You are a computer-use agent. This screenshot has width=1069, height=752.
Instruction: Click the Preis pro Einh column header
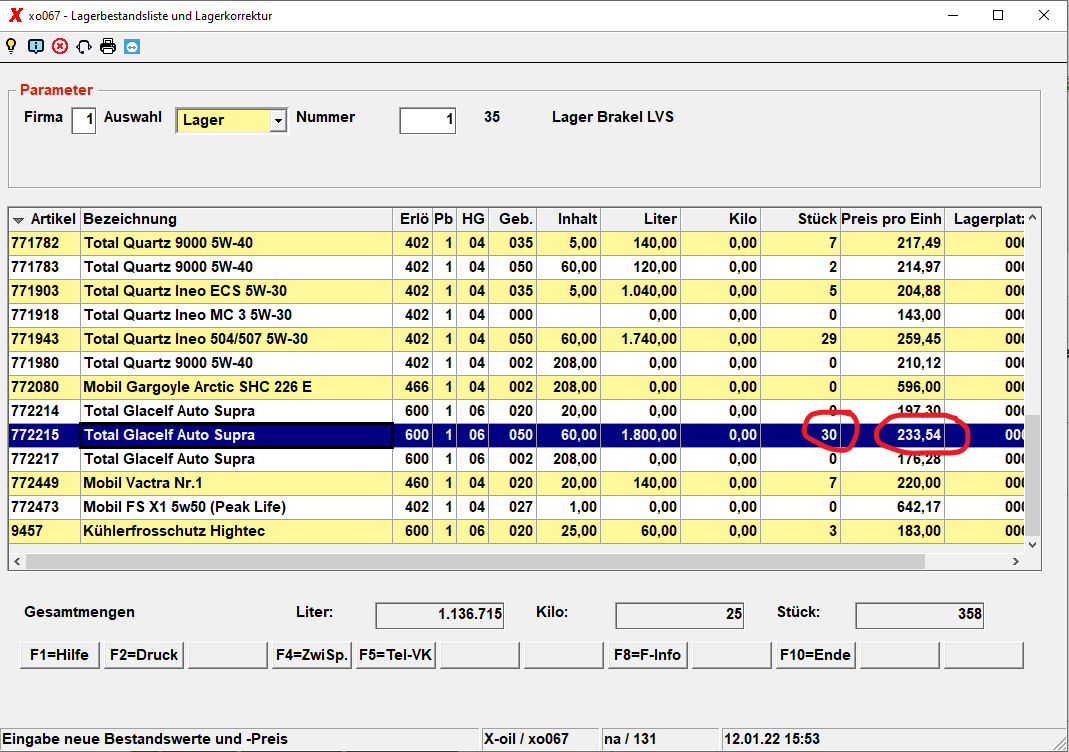(x=892, y=219)
